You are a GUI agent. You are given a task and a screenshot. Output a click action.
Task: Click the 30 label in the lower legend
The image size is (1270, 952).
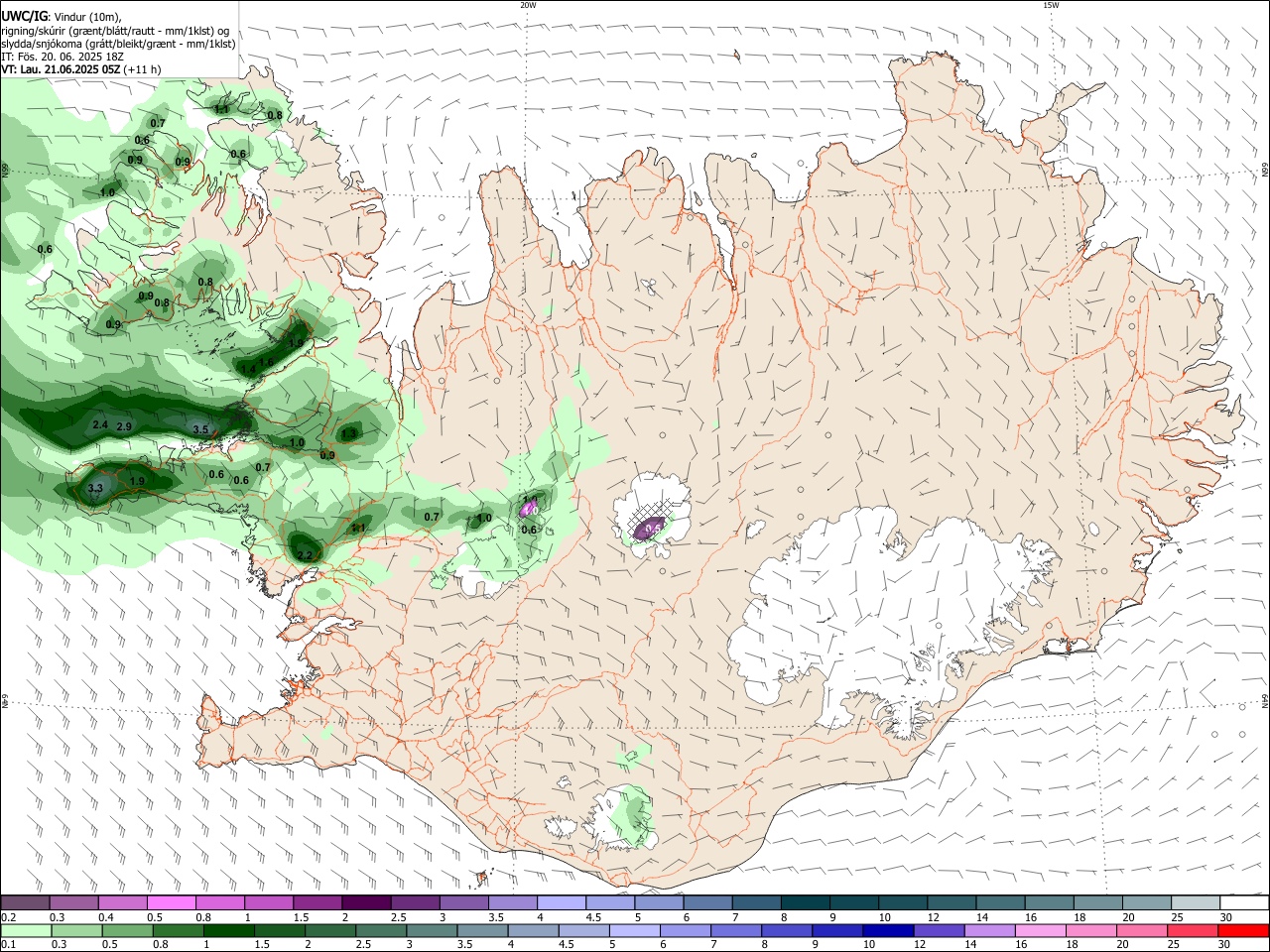pyautogui.click(x=1226, y=944)
